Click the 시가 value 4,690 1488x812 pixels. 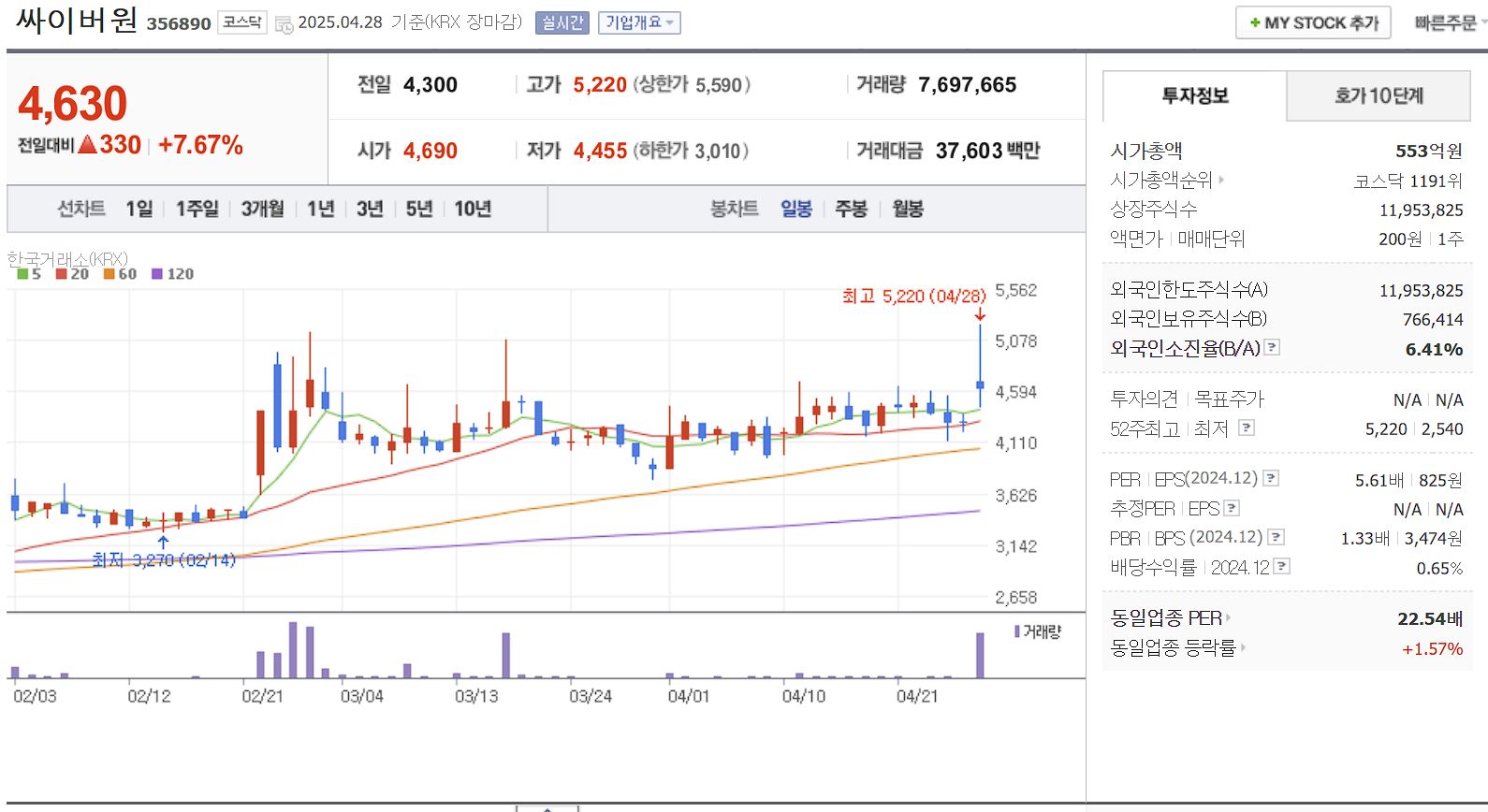tap(430, 151)
